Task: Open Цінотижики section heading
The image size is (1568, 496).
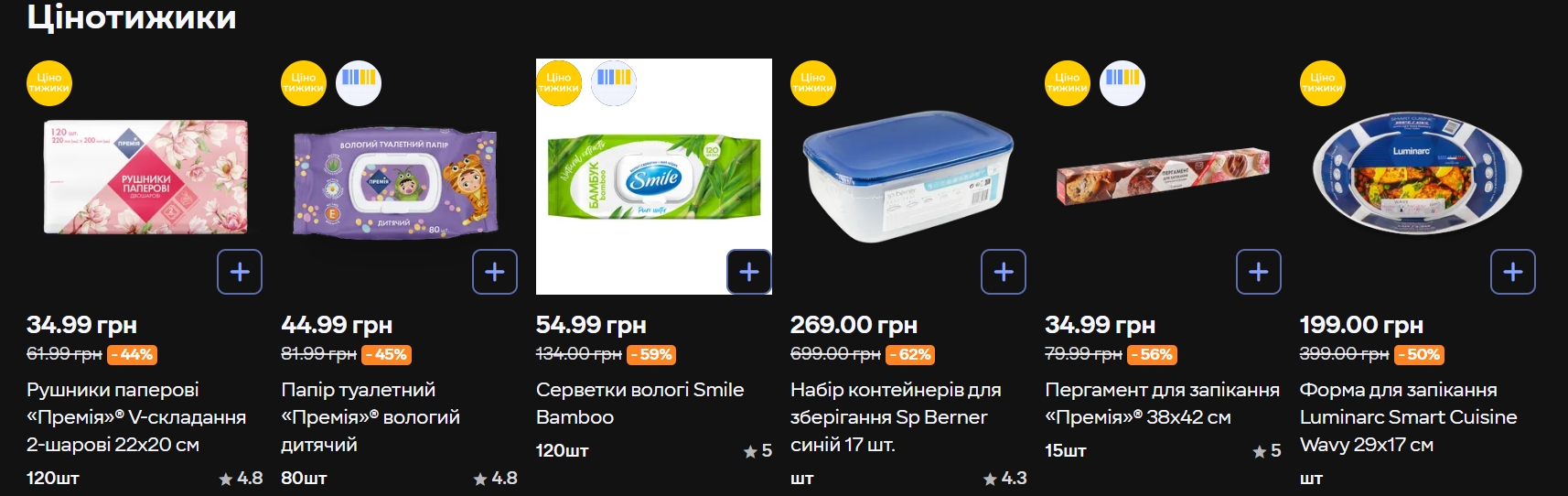Action: point(132,17)
